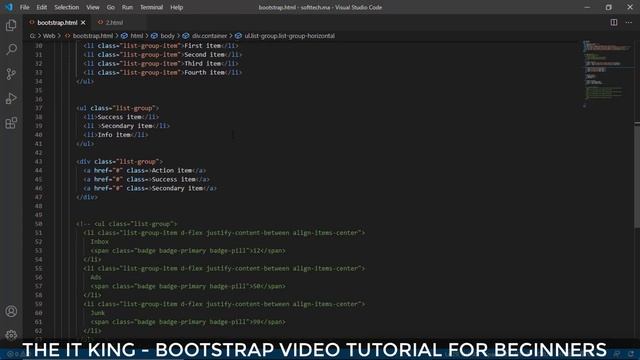Click "list-group" string on line 43
This screenshot has height=360, width=640.
tap(137, 162)
